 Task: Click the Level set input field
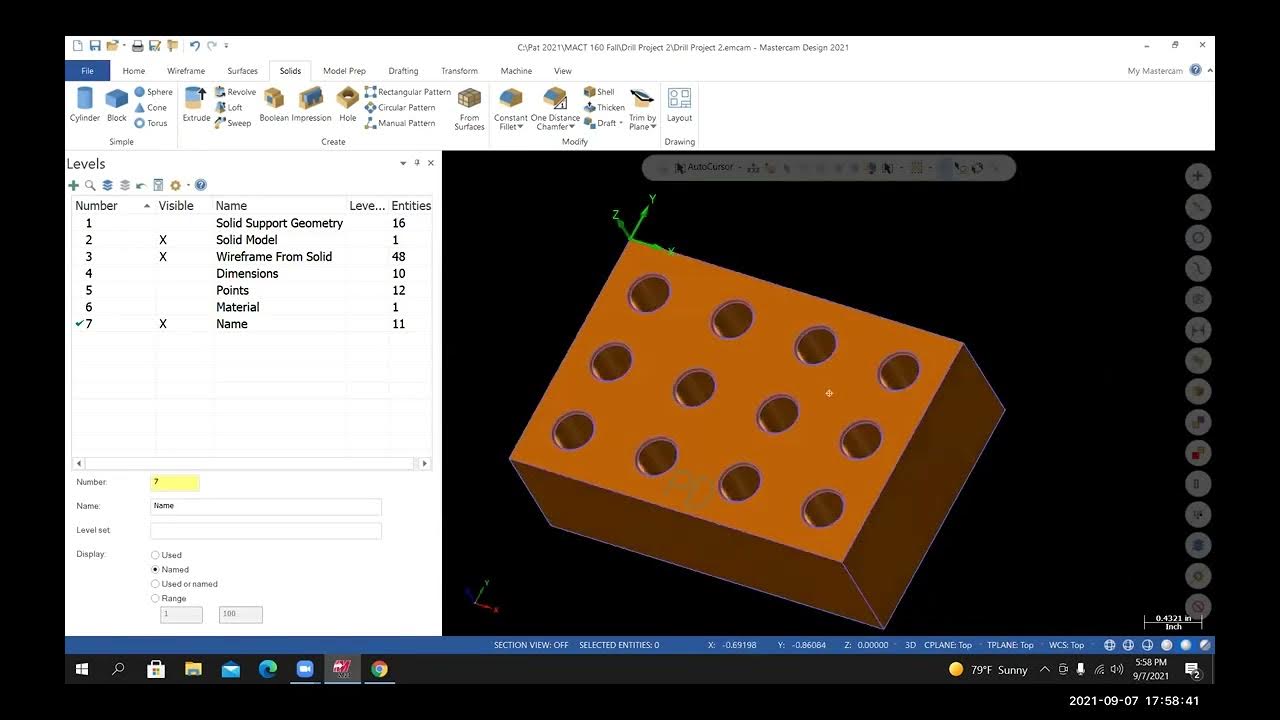coord(266,530)
